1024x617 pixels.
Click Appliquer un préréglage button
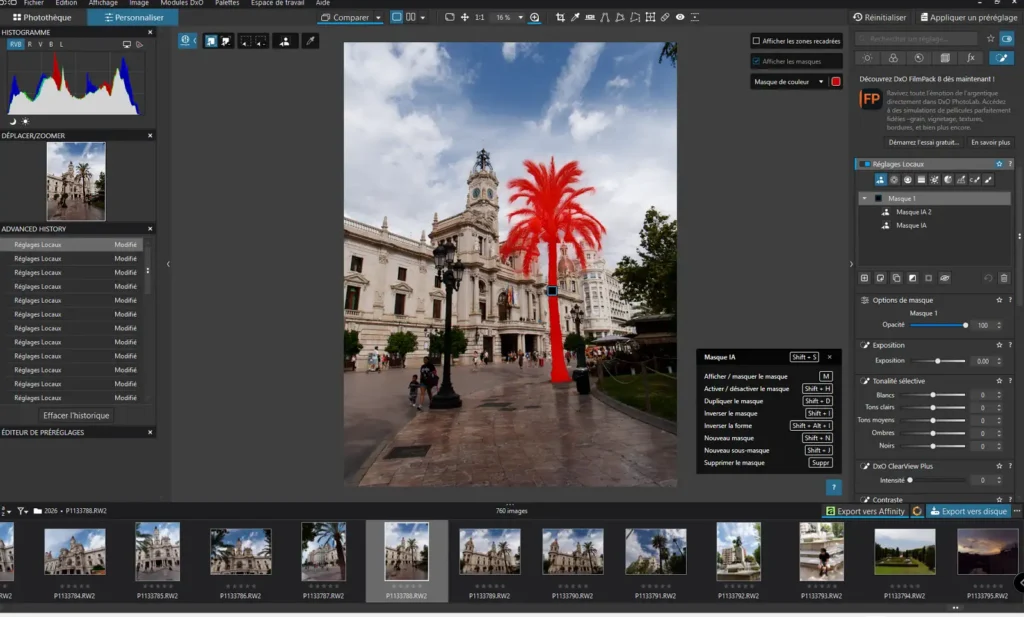tap(968, 18)
